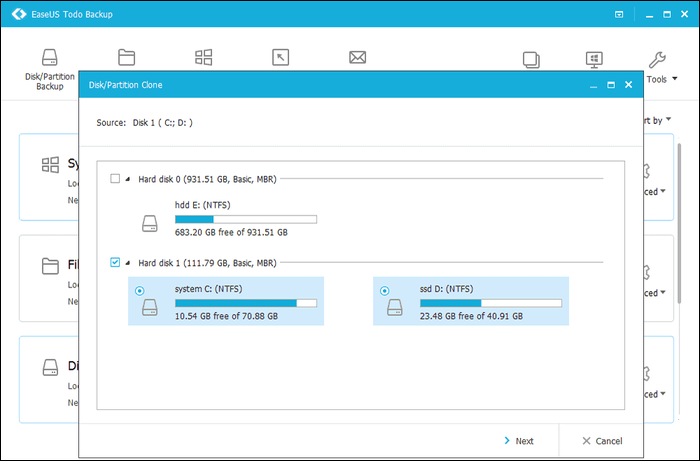This screenshot has height=461, width=700.
Task: Cancel the Disk/Partition Clone dialog
Action: click(602, 441)
